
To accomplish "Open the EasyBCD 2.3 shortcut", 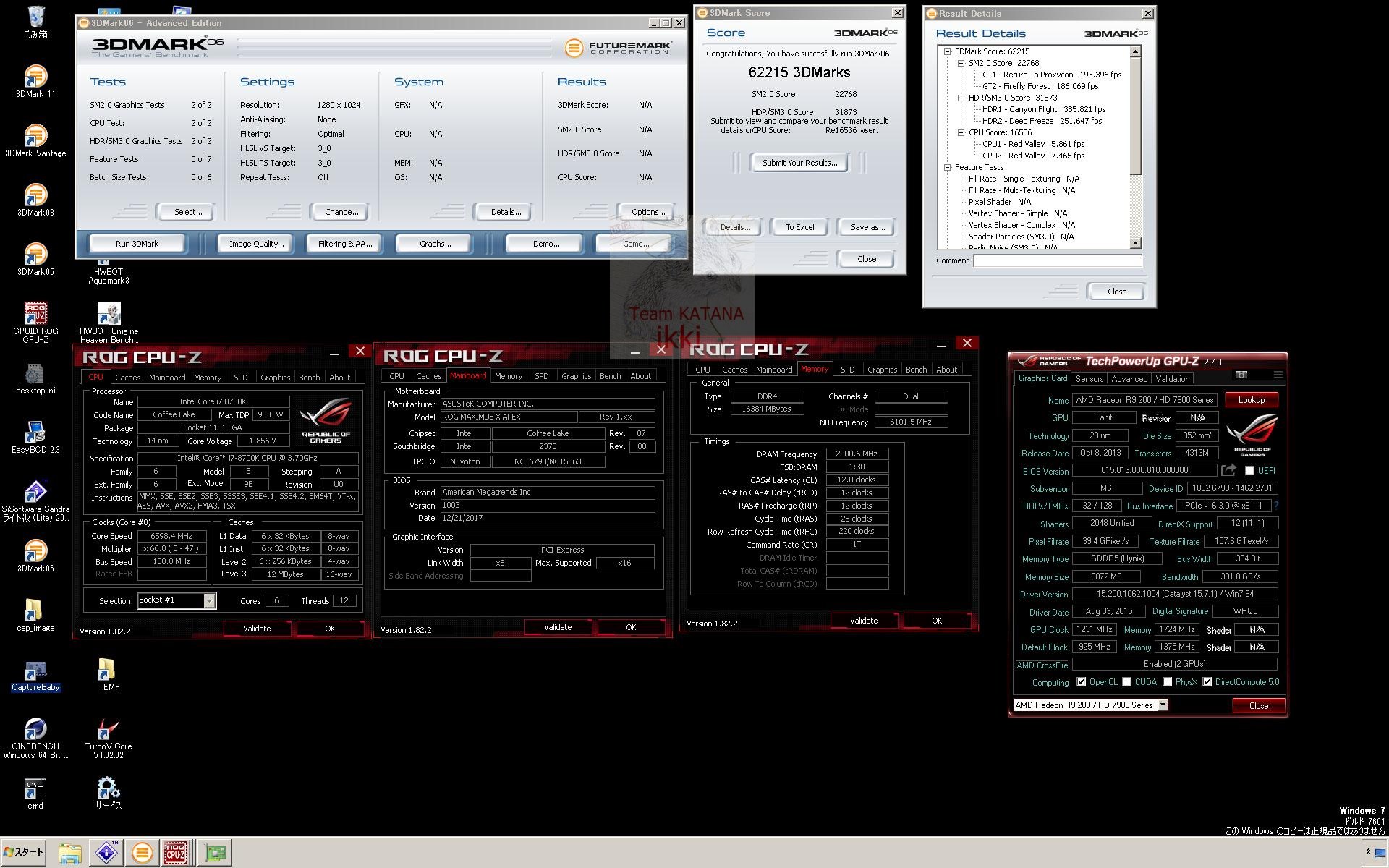I will coord(35,438).
